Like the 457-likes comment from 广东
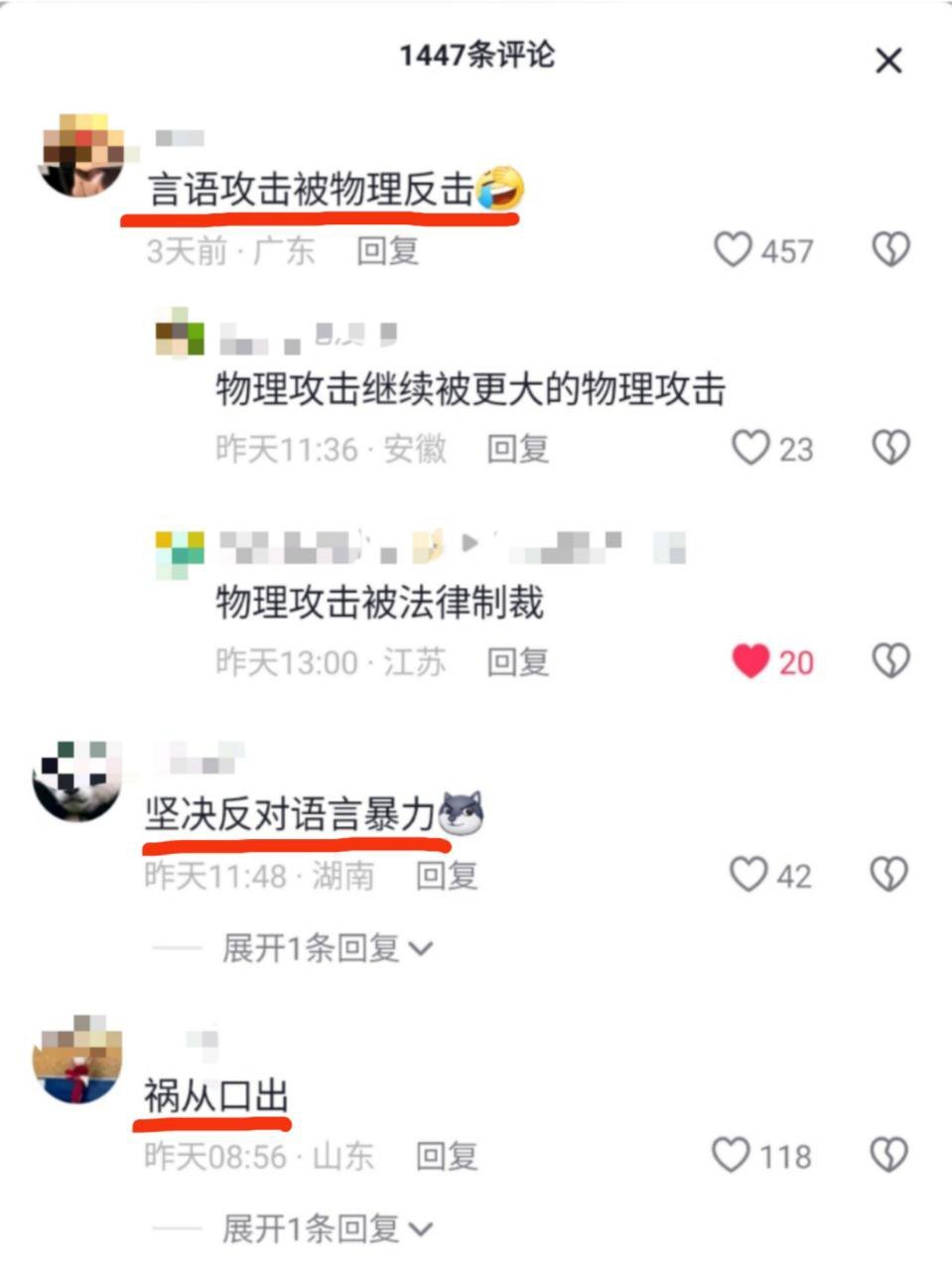This screenshot has height=1271, width=952. point(734,250)
